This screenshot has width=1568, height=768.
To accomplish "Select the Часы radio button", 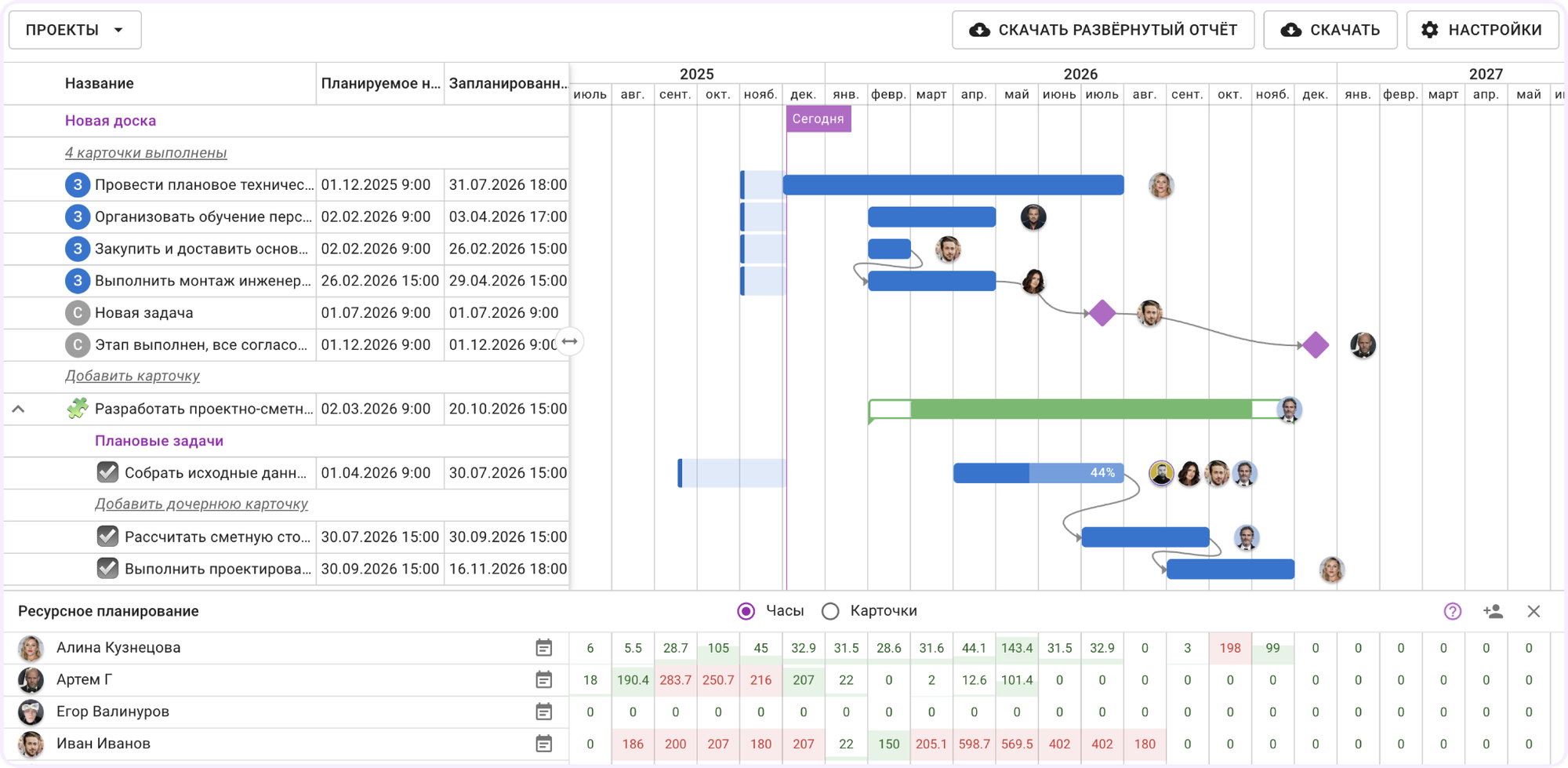I will (746, 611).
